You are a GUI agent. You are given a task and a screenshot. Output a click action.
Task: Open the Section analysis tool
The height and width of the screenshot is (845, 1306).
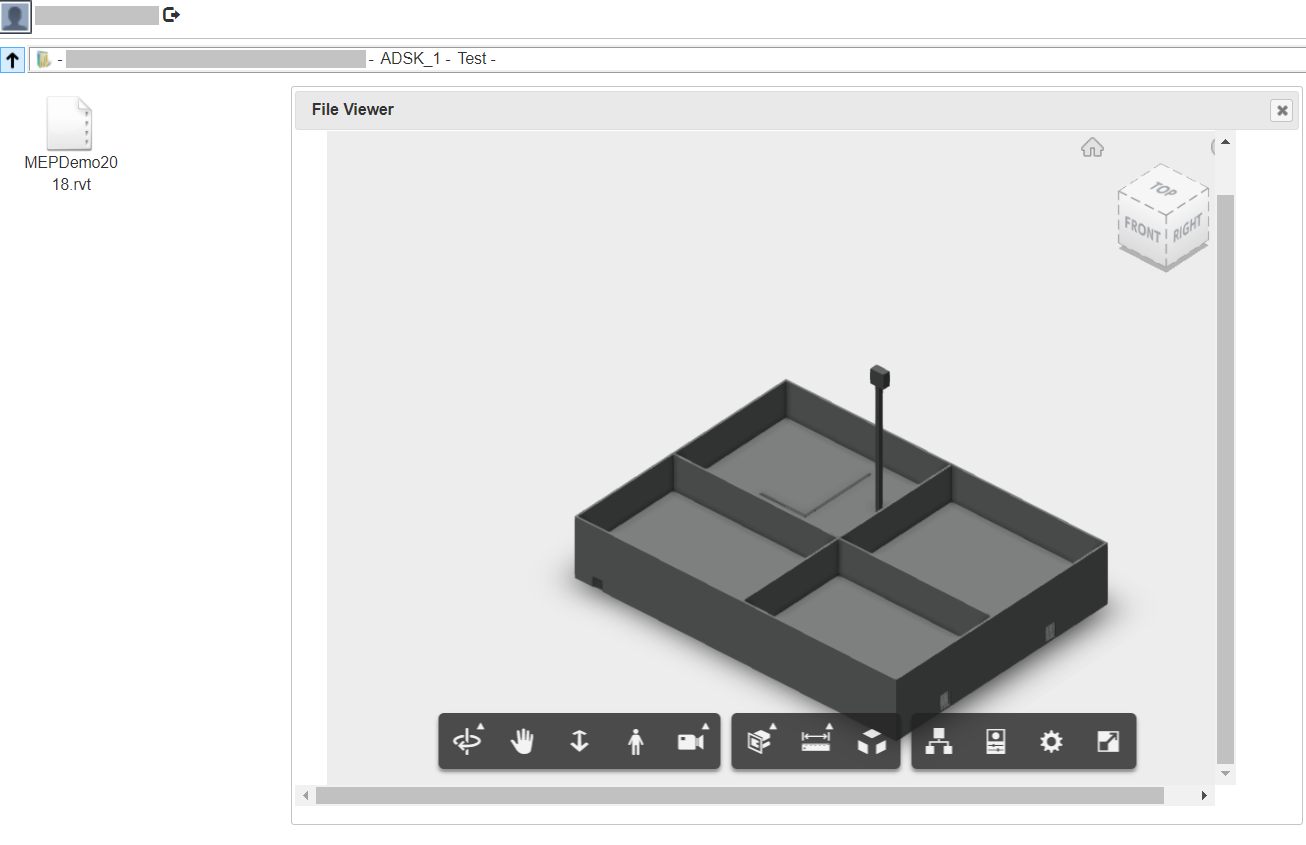pos(761,741)
